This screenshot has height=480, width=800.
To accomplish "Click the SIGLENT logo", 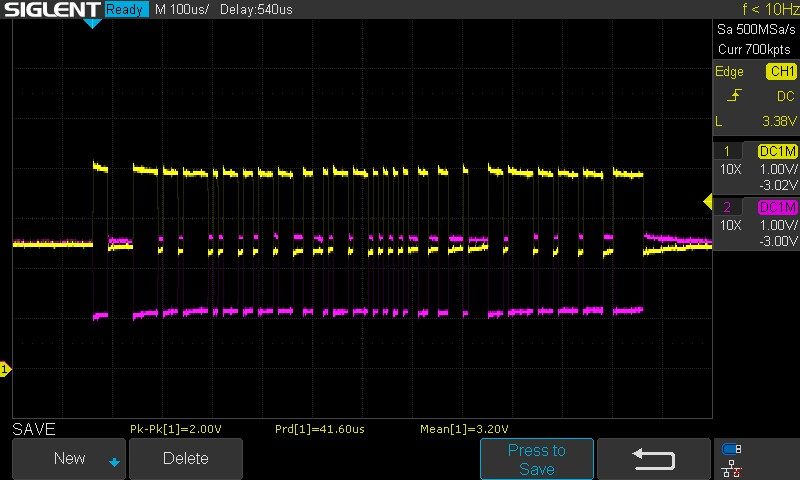I will (53, 9).
